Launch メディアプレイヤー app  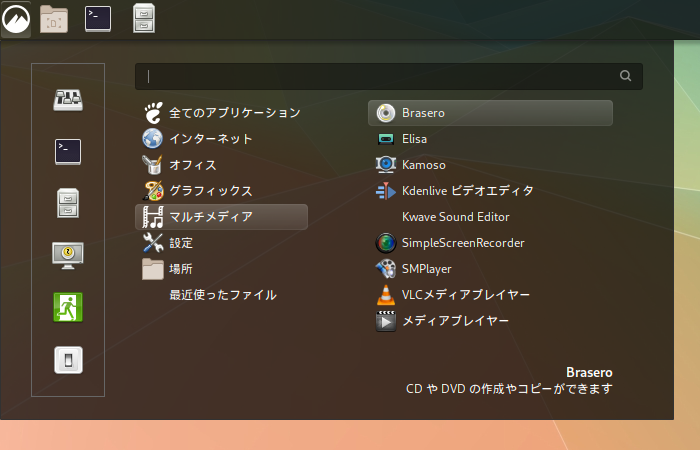(490, 321)
